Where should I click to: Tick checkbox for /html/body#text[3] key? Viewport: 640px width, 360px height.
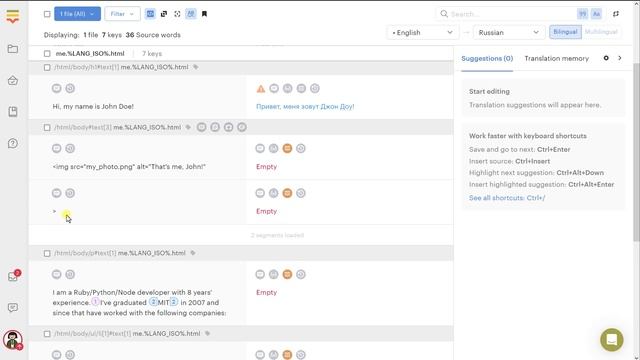coord(47,127)
